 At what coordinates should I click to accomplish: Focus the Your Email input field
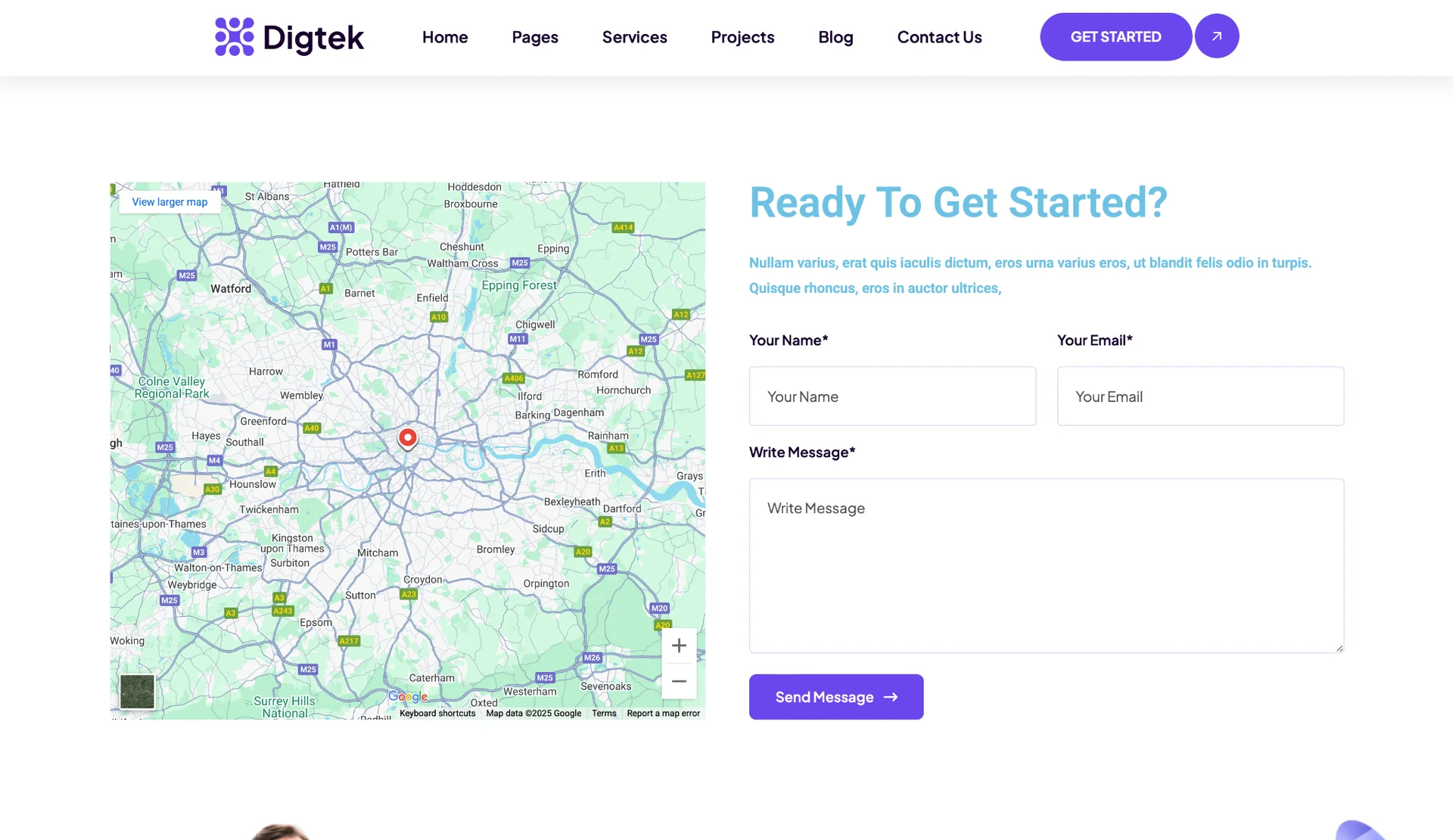coord(1200,397)
